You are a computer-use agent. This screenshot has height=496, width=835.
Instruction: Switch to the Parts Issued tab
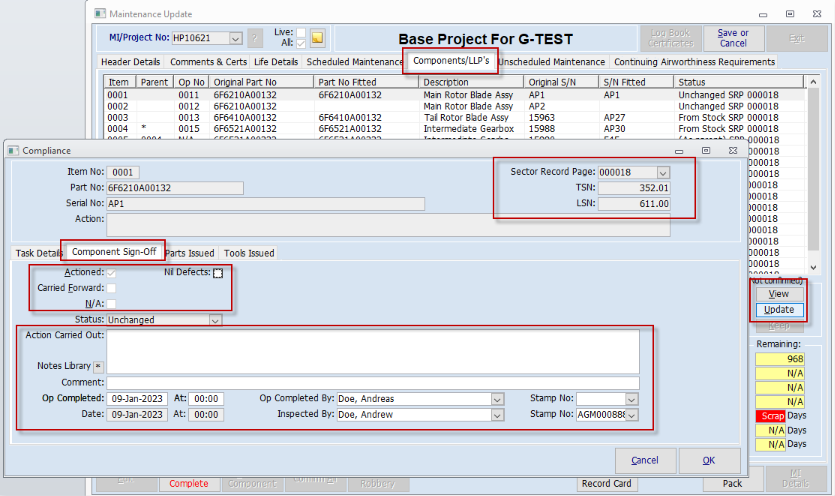190,253
